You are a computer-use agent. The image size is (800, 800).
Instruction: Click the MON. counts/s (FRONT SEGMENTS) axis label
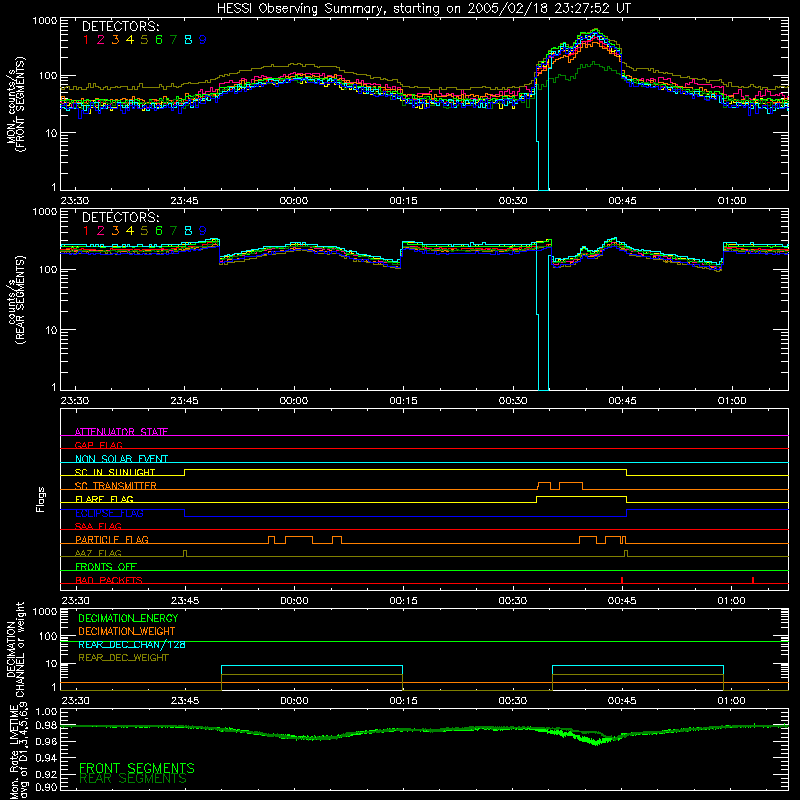[15, 104]
